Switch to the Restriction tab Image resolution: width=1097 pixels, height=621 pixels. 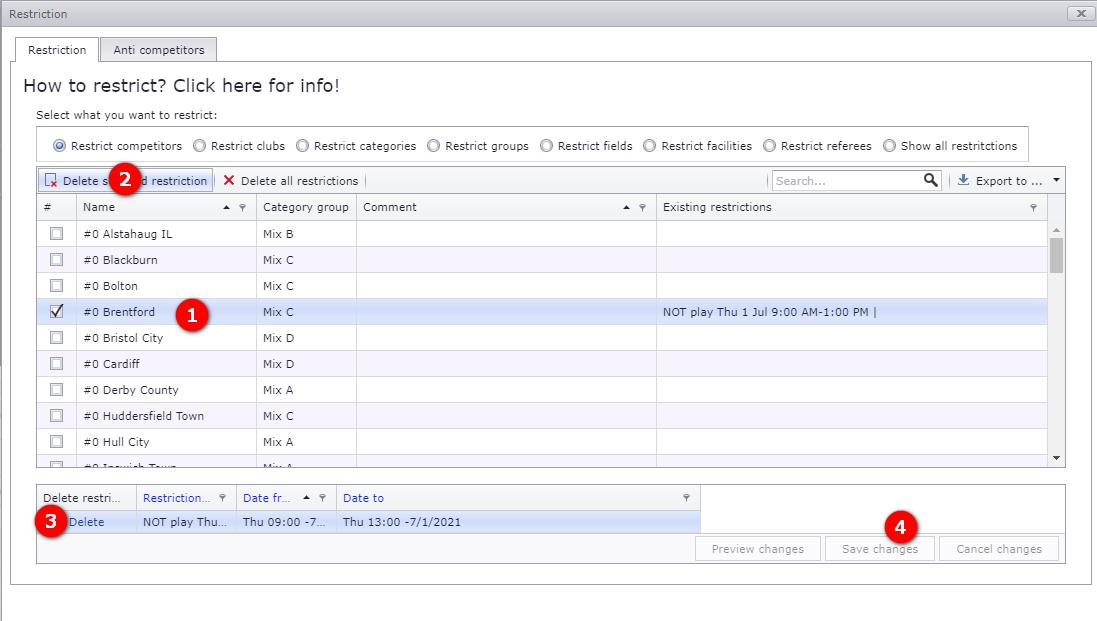[57, 50]
